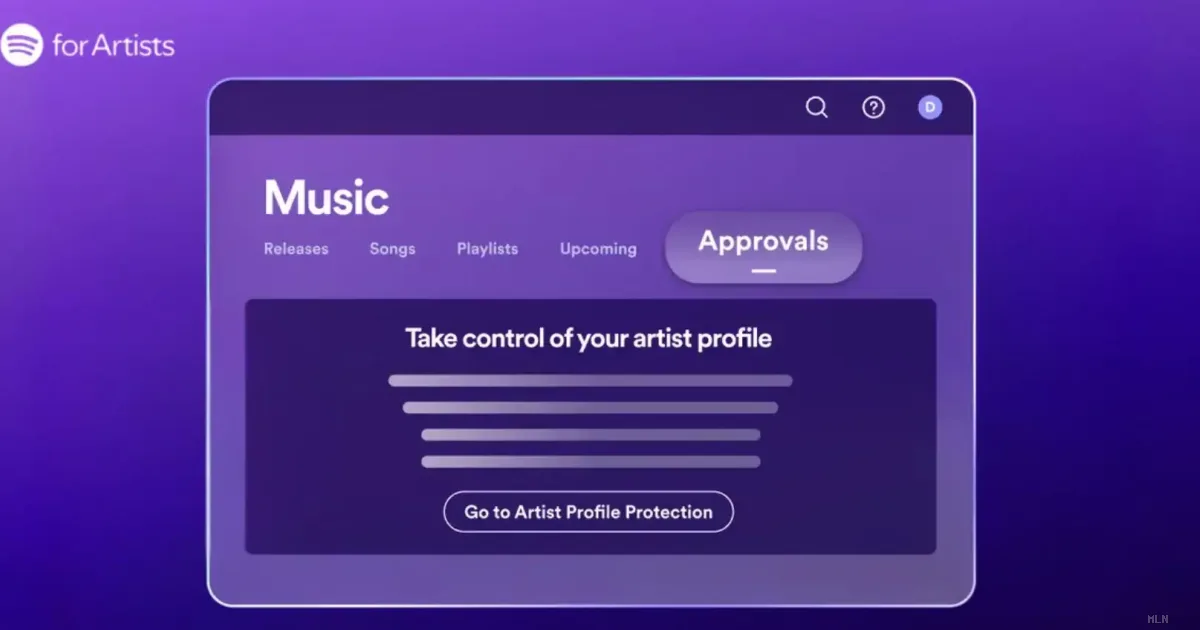Image resolution: width=1200 pixels, height=630 pixels.
Task: Select the Songs tab
Action: tap(392, 249)
